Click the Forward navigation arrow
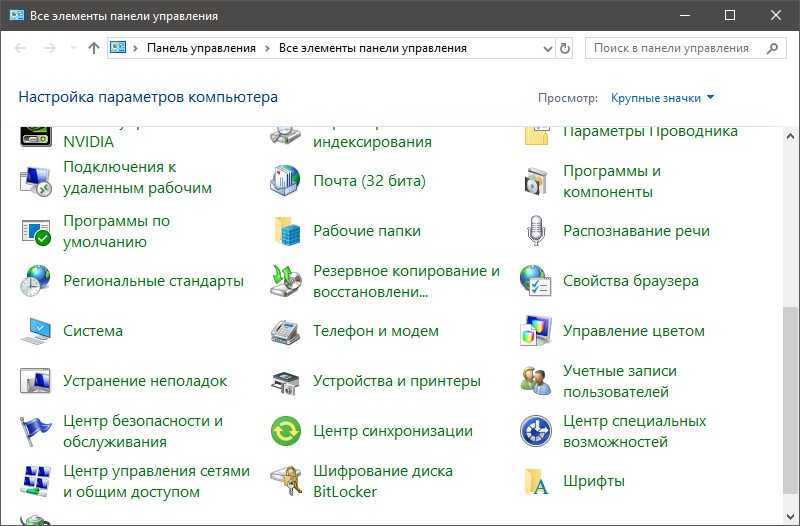The image size is (800, 526). coord(49,48)
